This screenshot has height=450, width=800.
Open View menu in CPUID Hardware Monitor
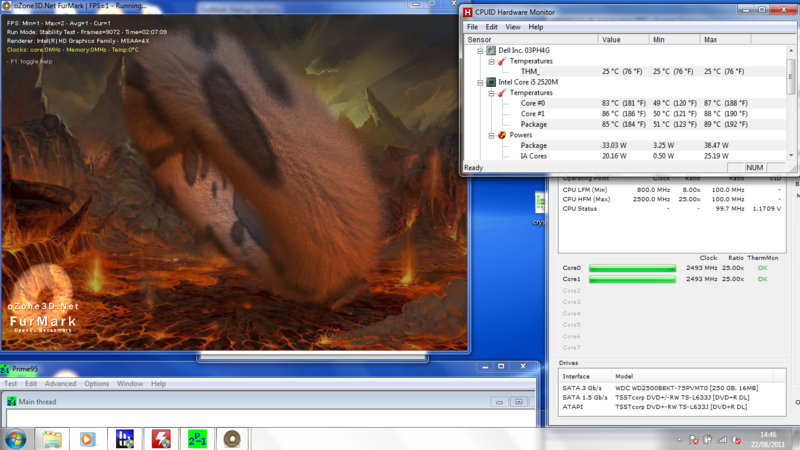[513, 27]
